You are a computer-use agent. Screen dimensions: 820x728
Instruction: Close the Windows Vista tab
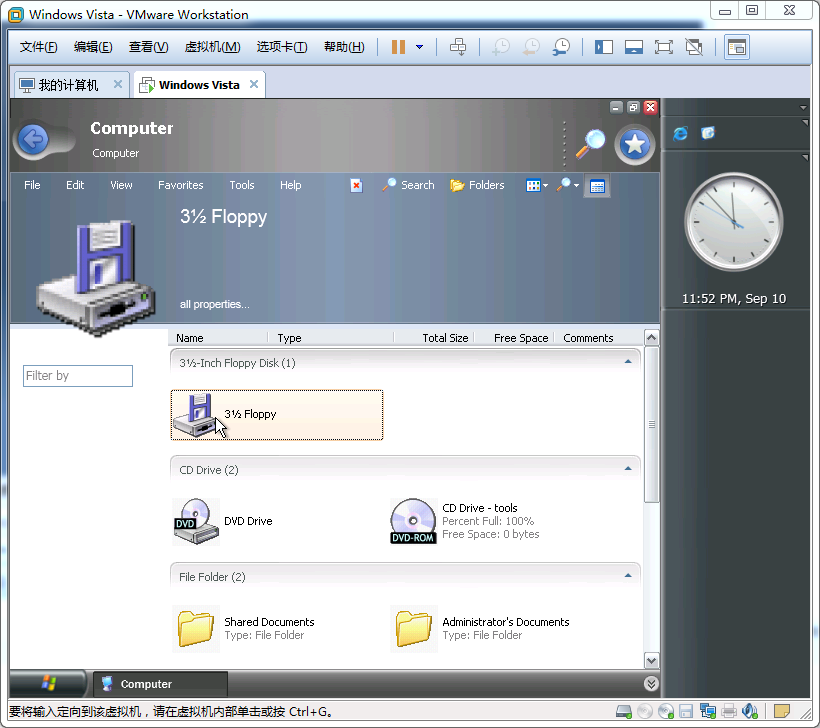point(254,84)
